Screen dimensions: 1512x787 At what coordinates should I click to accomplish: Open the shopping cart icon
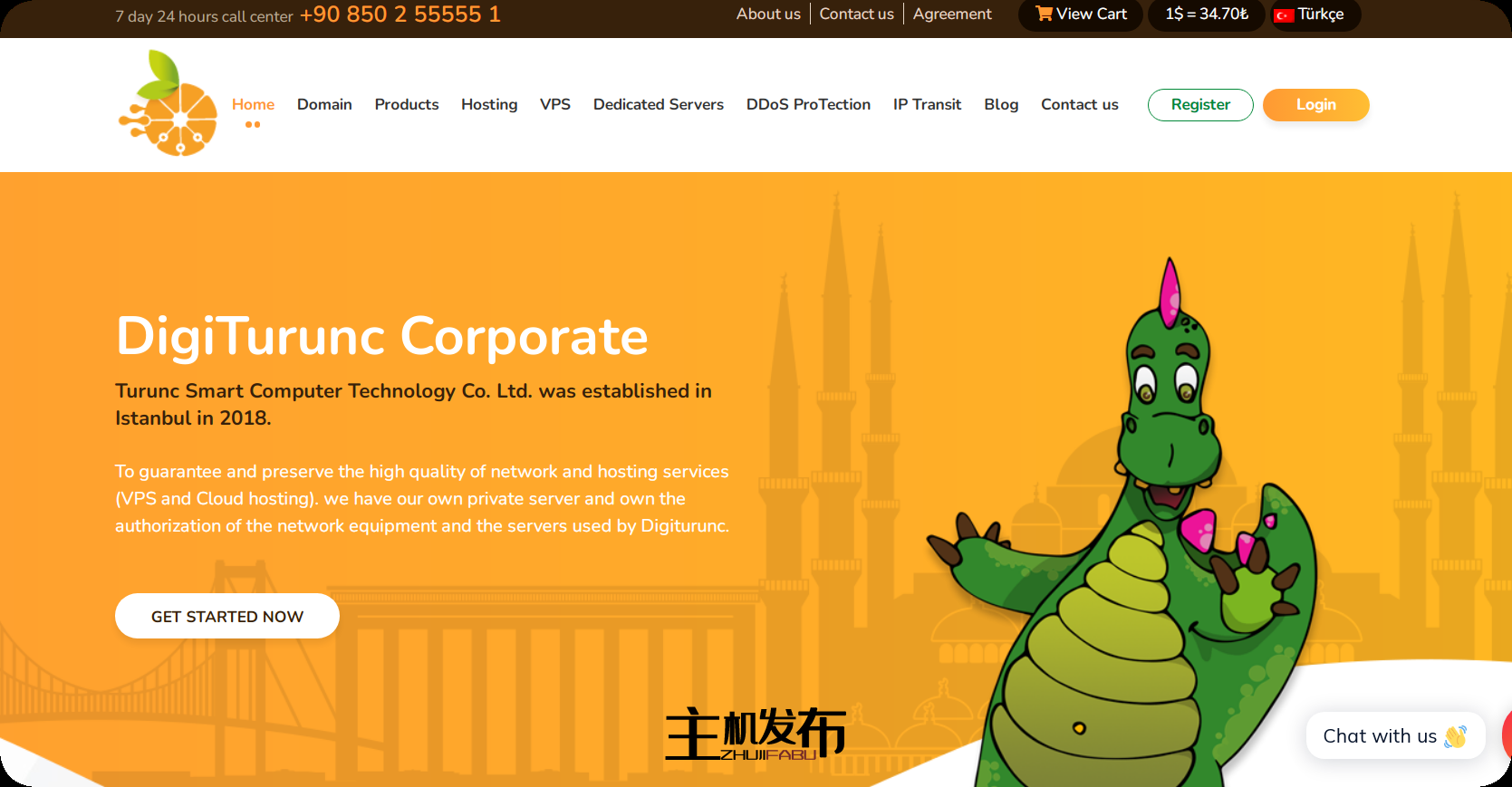1044,14
